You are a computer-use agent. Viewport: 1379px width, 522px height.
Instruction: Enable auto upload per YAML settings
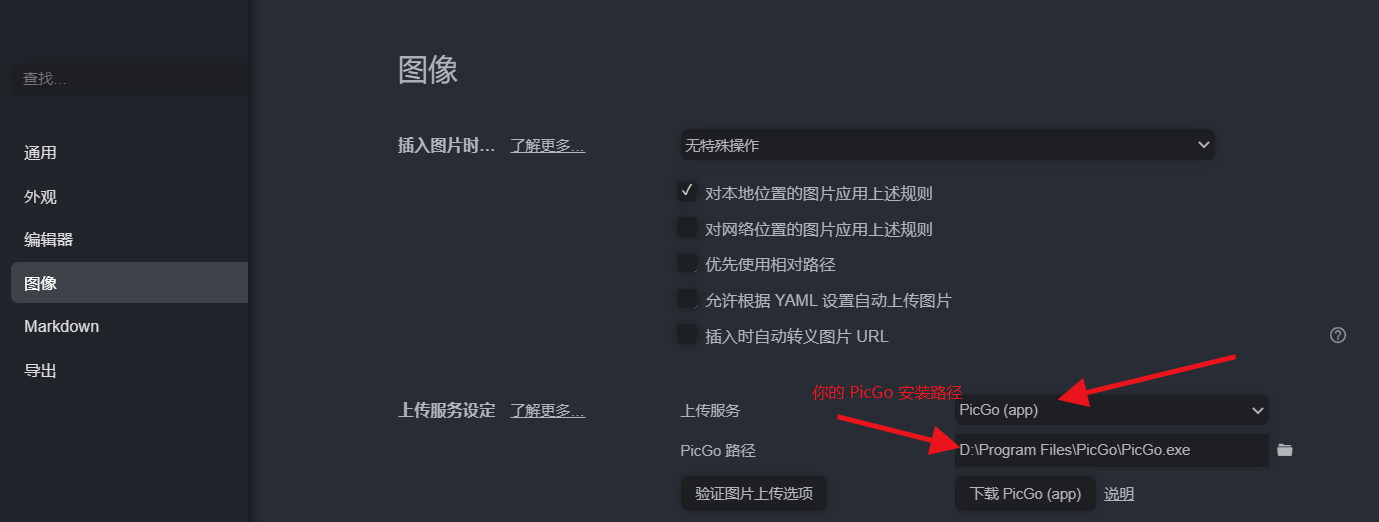[687, 299]
